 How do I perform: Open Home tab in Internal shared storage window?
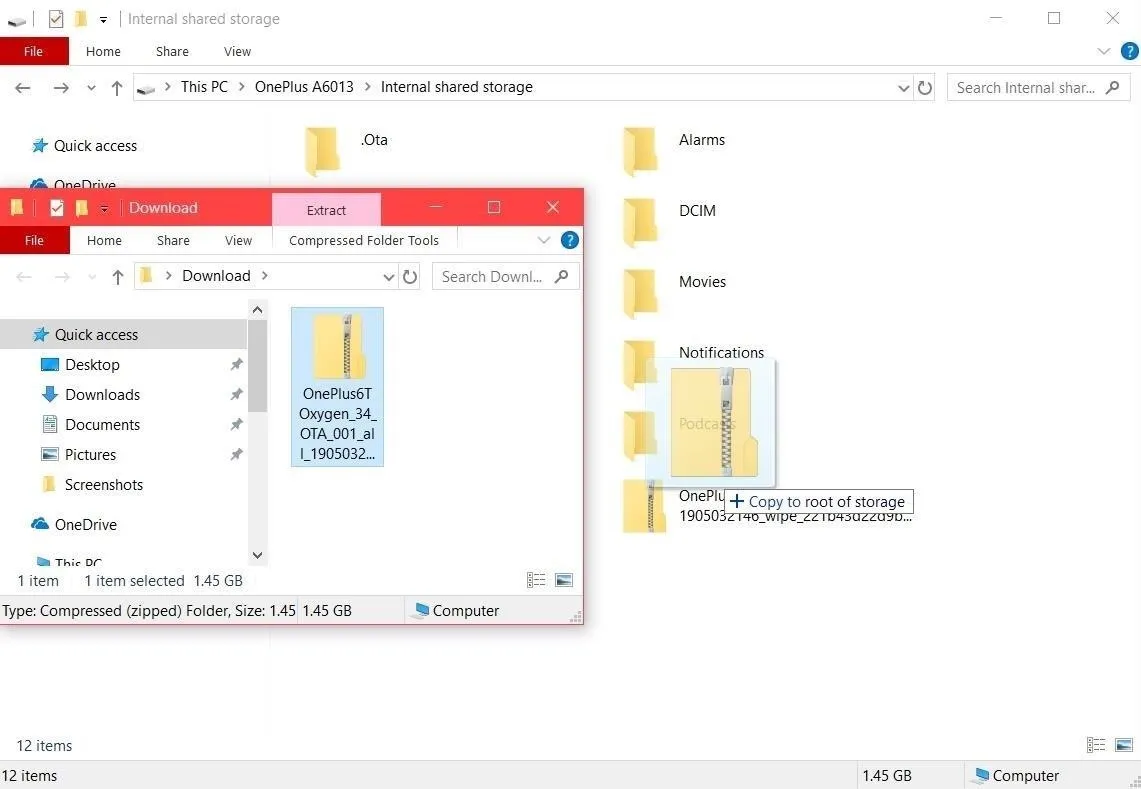point(103,52)
